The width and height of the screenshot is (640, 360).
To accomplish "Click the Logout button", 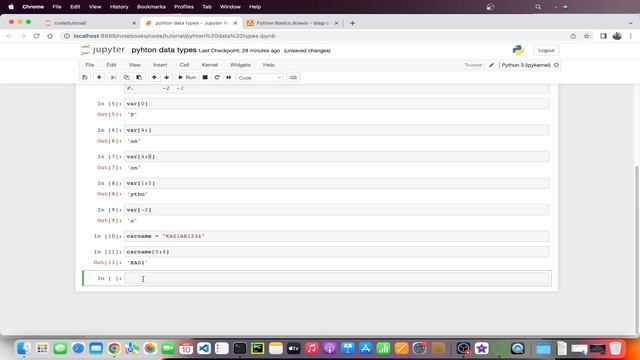I will [546, 50].
